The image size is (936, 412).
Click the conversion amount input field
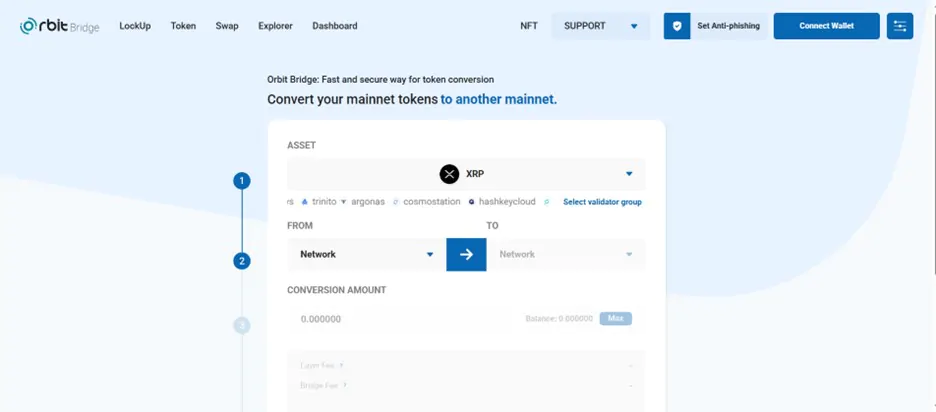click(406, 319)
